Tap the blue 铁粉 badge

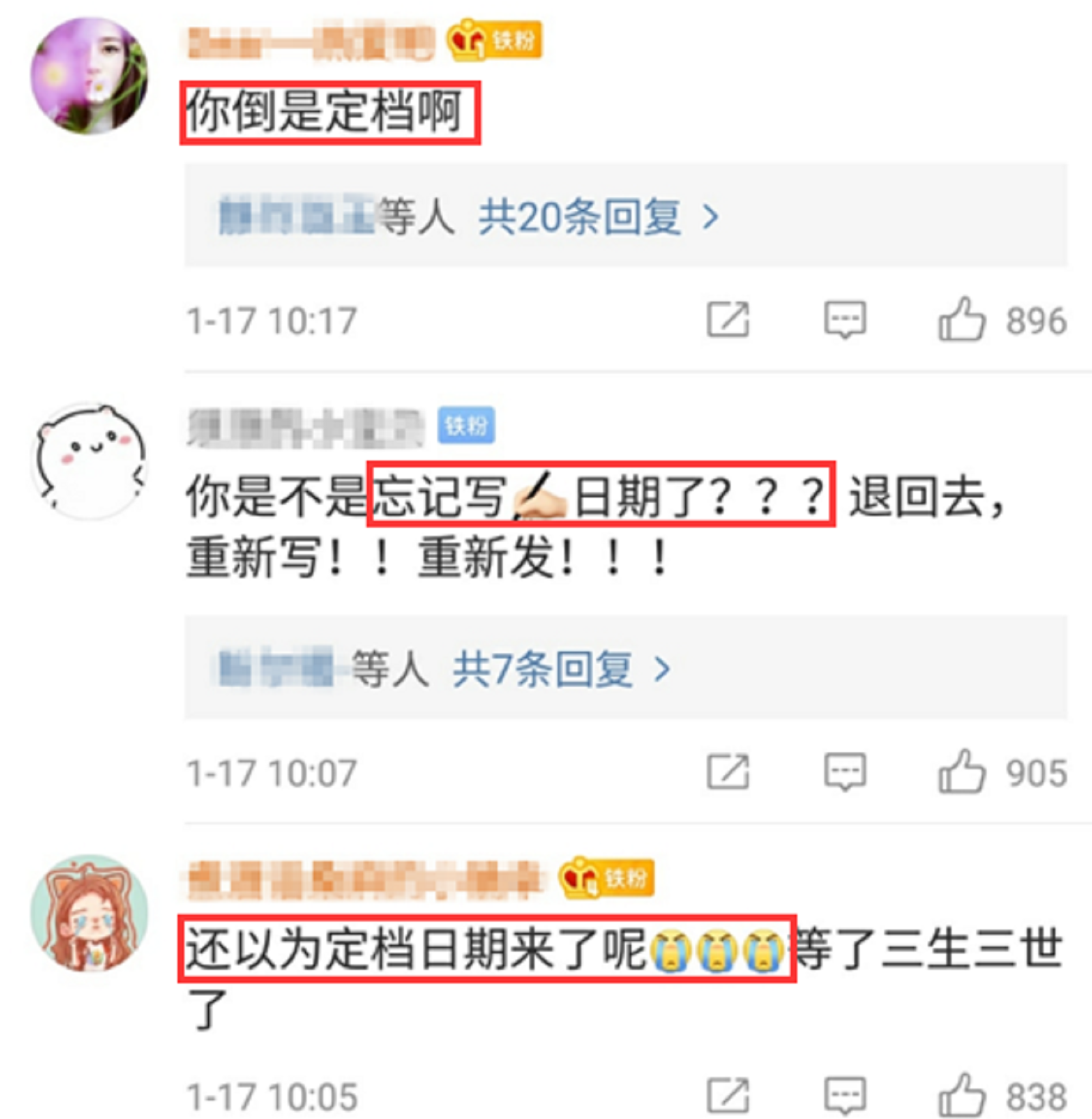click(x=466, y=426)
